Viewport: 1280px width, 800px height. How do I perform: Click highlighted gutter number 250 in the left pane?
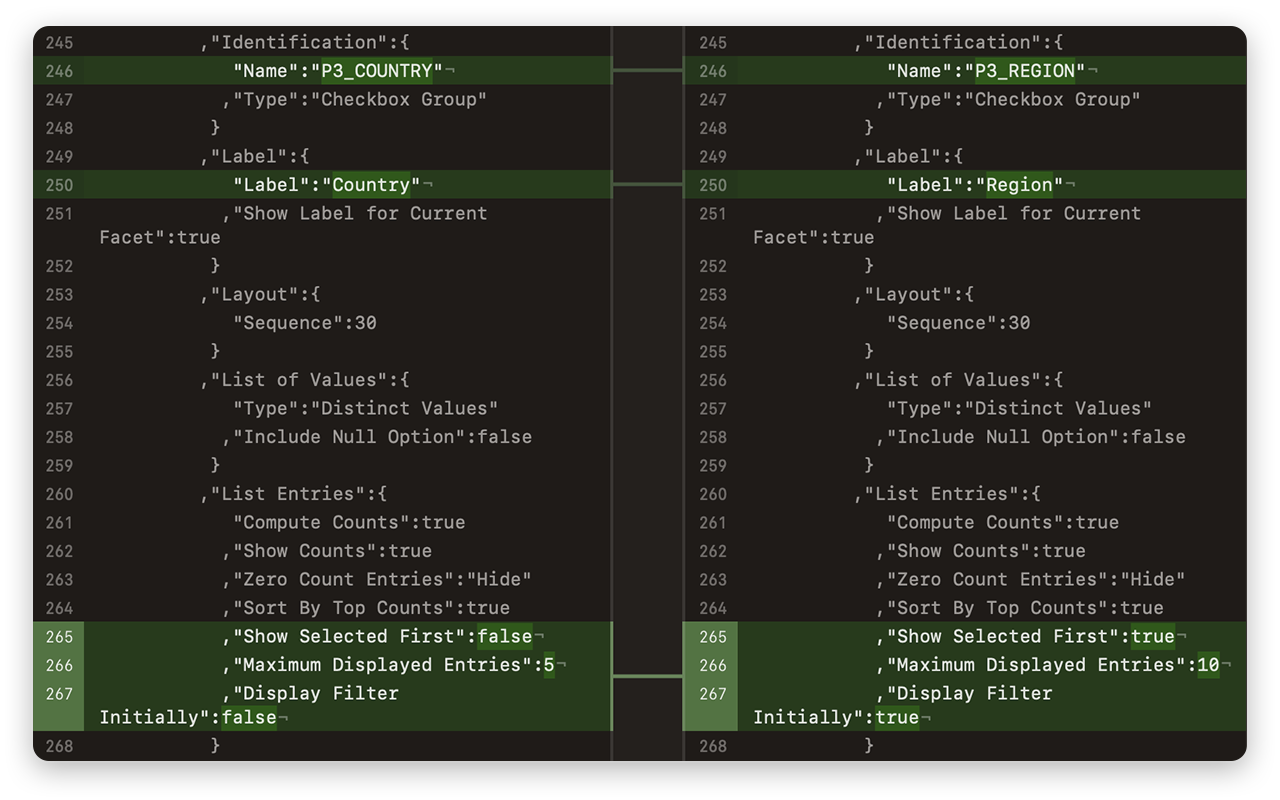tap(58, 185)
